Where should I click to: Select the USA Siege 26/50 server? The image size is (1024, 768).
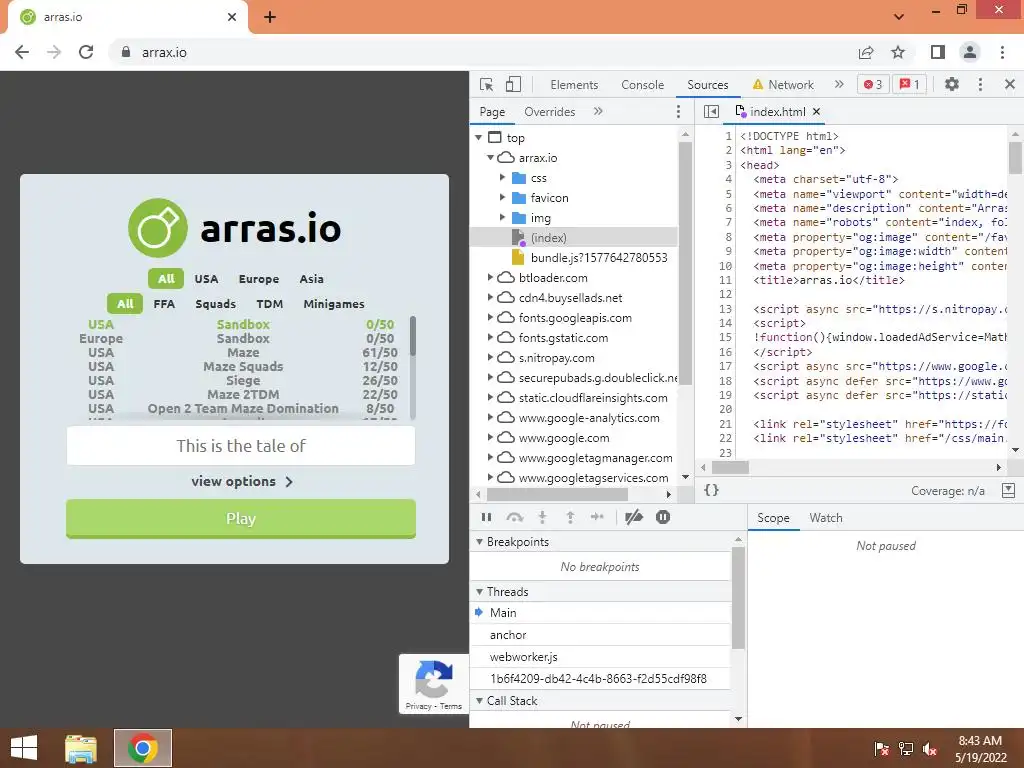(242, 380)
